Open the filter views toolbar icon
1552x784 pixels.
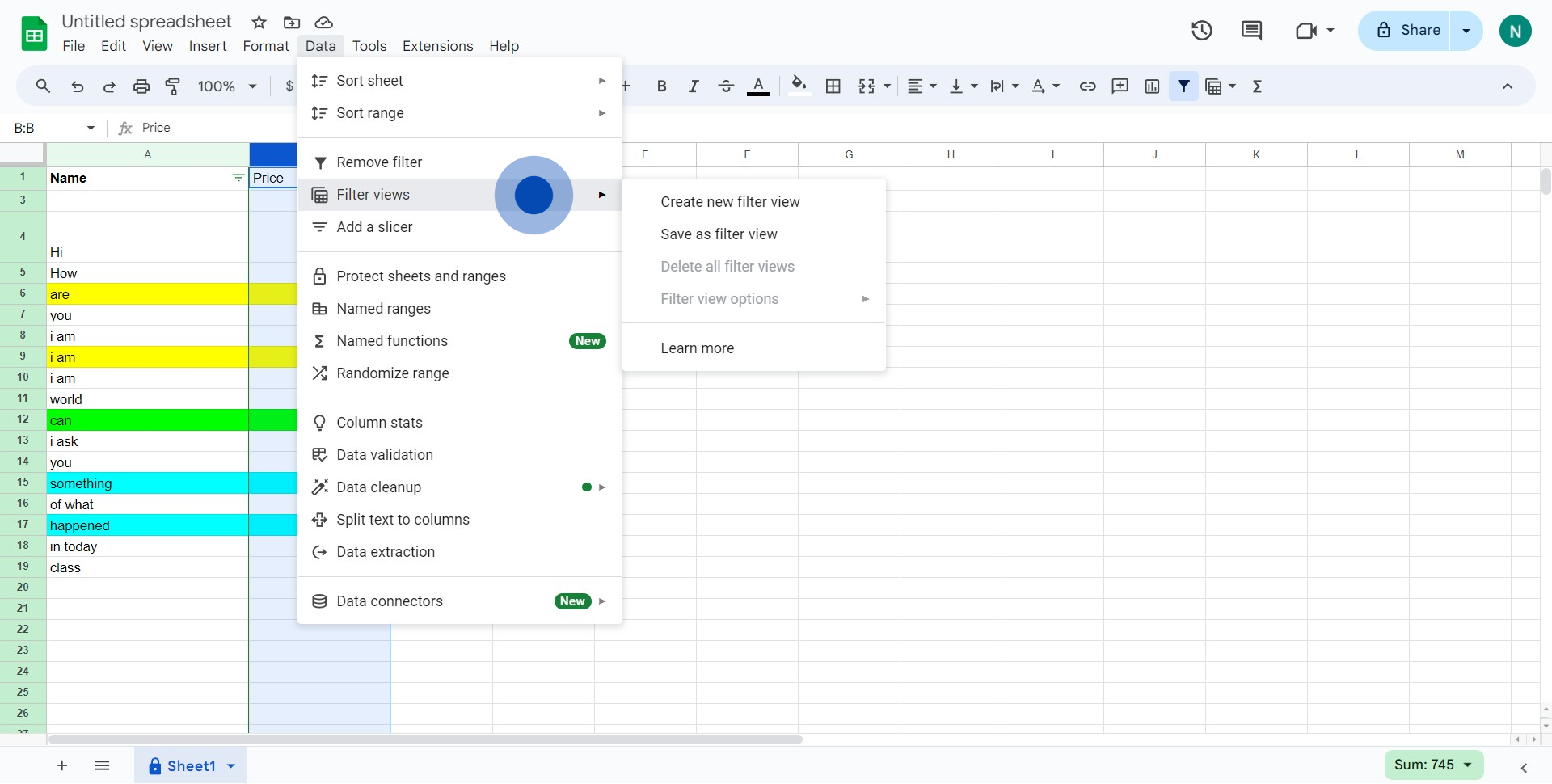click(x=1213, y=86)
